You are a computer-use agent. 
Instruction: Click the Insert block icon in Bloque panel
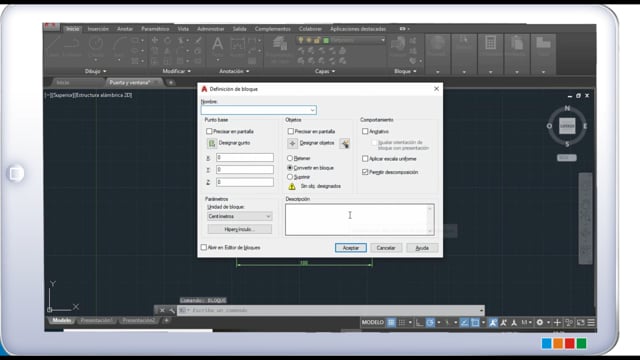[397, 45]
